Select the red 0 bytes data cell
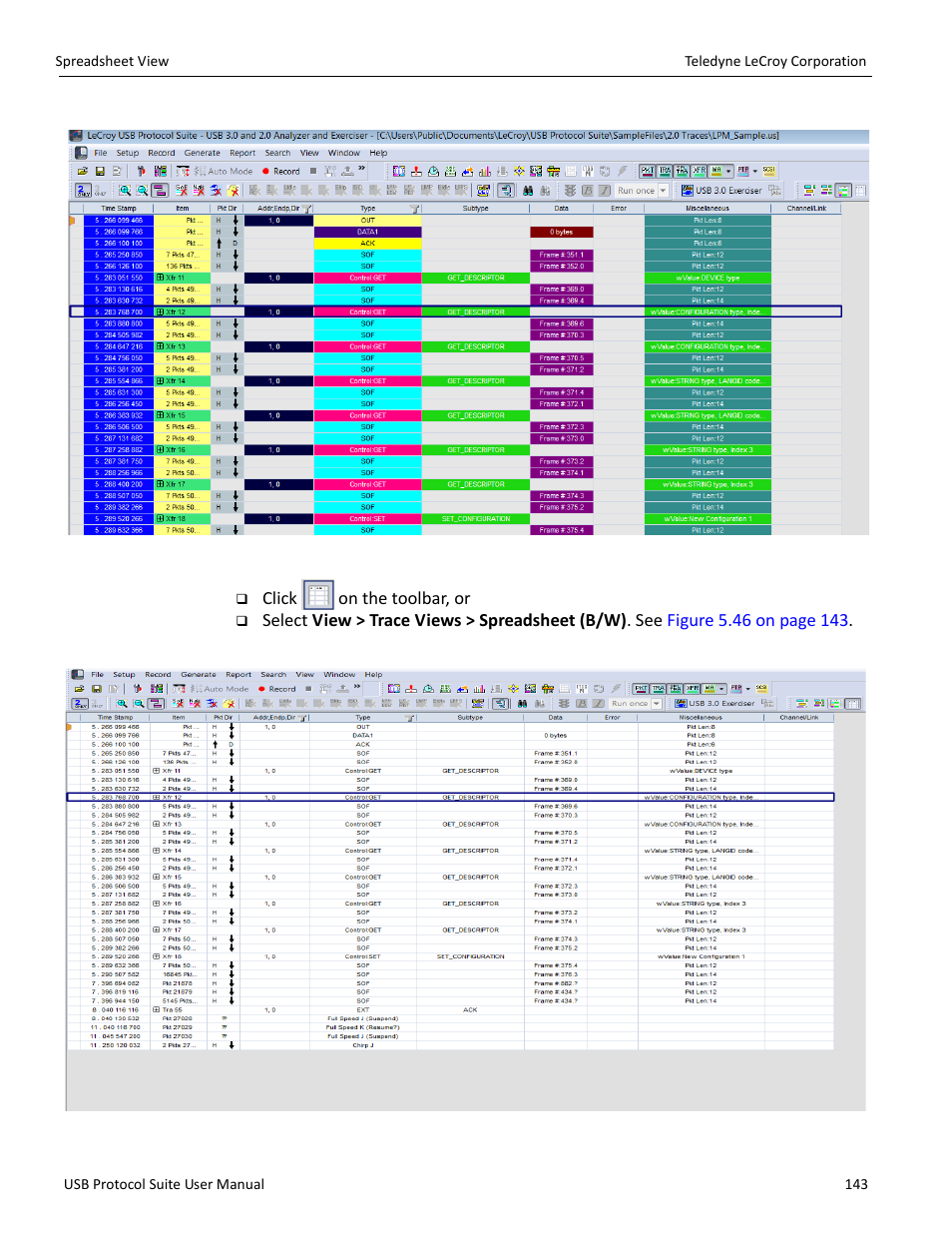 tap(561, 232)
